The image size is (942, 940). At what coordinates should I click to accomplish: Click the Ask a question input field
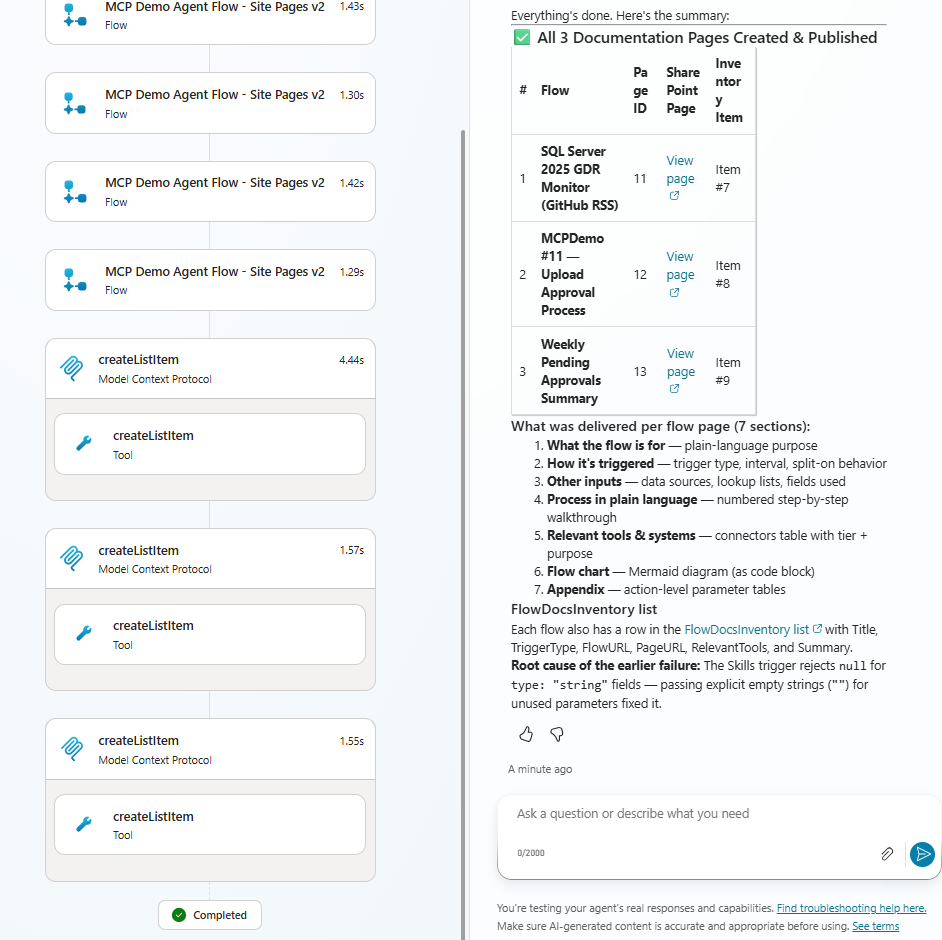click(x=700, y=814)
